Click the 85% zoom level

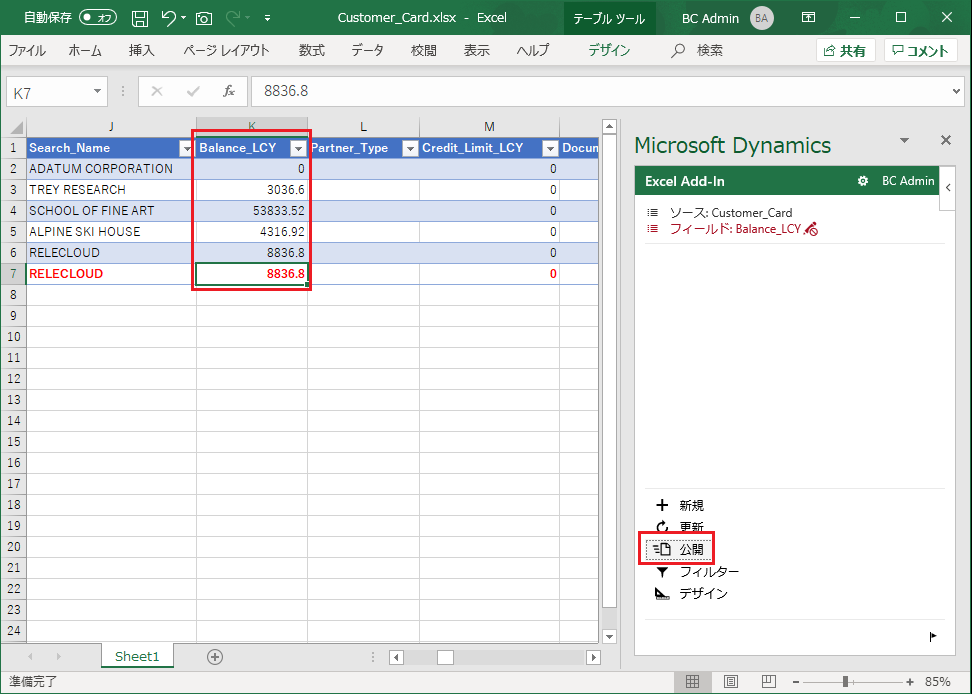(937, 682)
